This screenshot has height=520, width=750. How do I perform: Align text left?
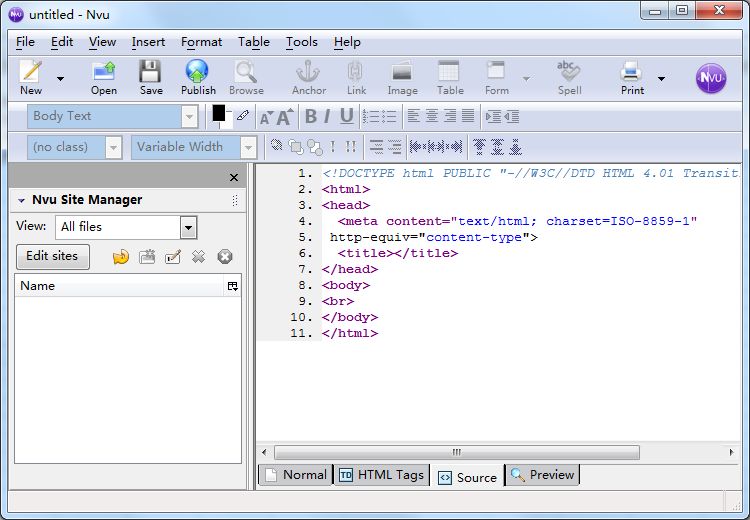coord(414,116)
